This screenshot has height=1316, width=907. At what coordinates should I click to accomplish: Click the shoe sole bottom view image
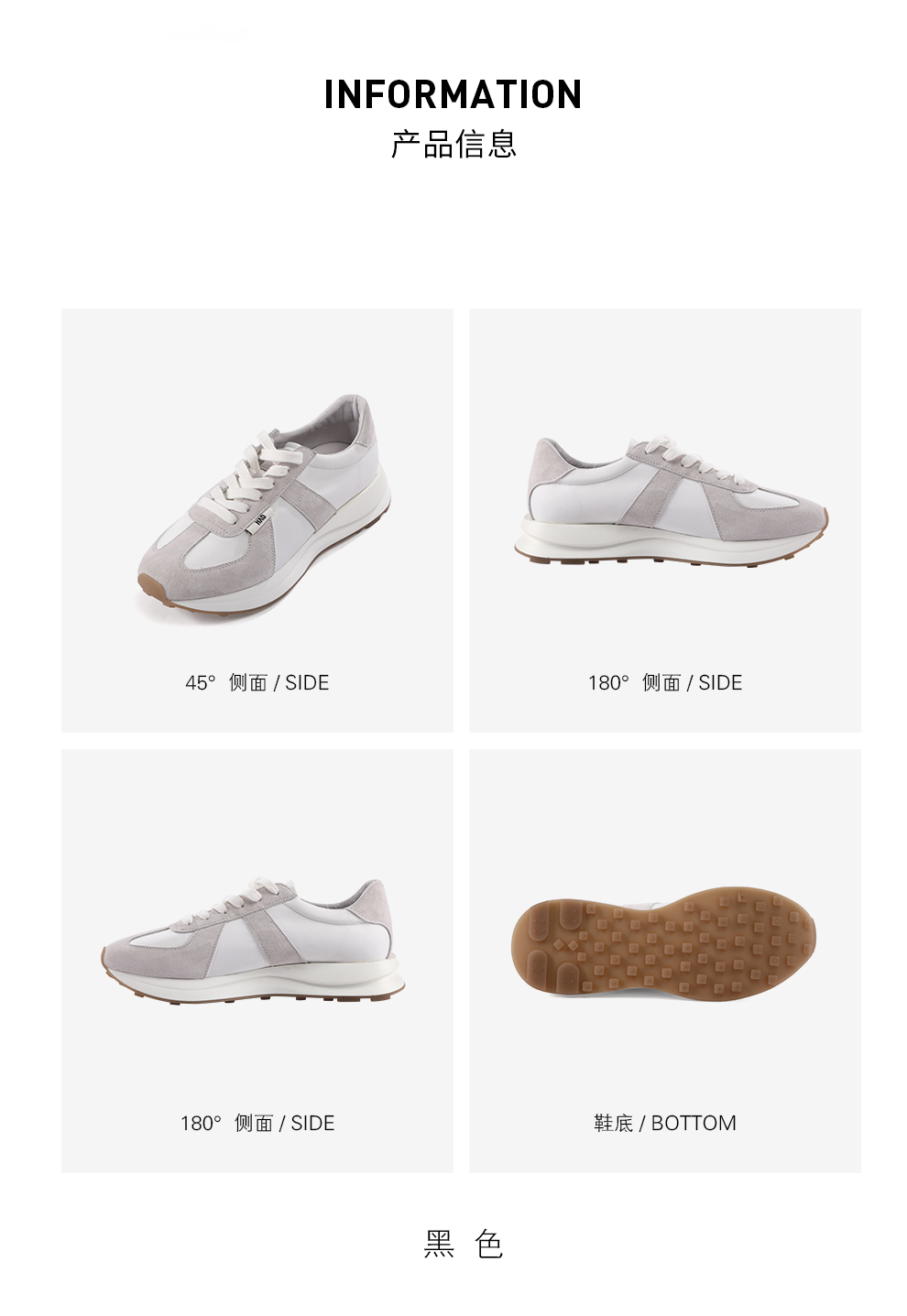pos(663,944)
